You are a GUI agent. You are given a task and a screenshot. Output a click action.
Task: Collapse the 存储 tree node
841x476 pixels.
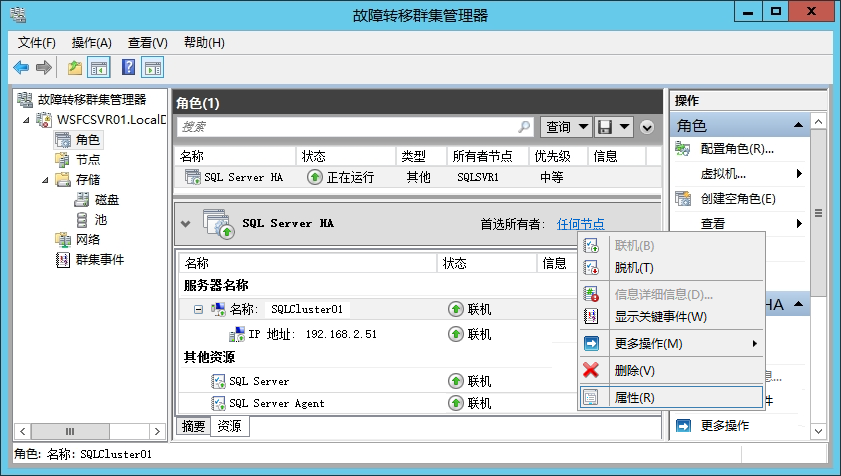46,180
